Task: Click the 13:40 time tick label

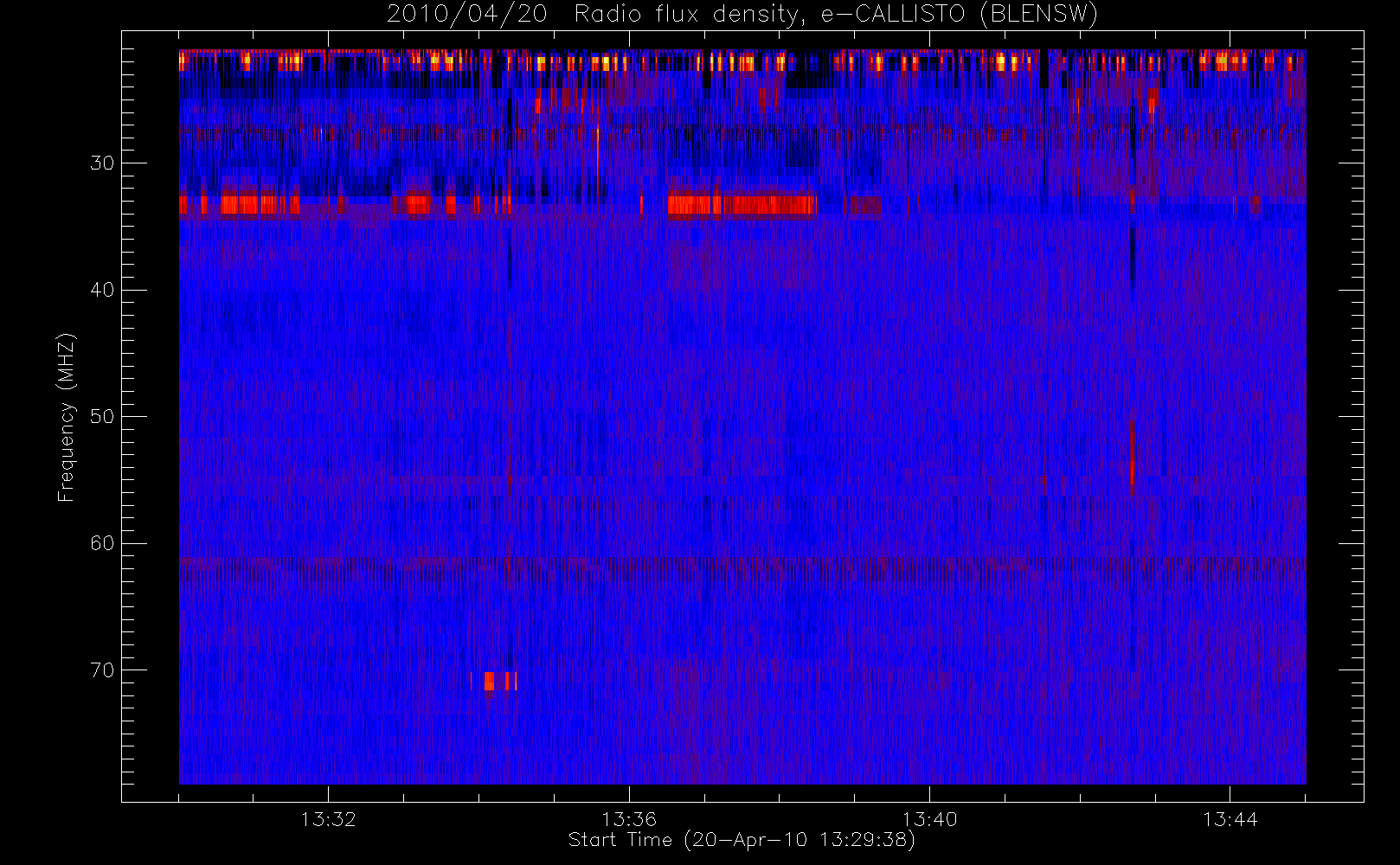Action: pyautogui.click(x=929, y=818)
